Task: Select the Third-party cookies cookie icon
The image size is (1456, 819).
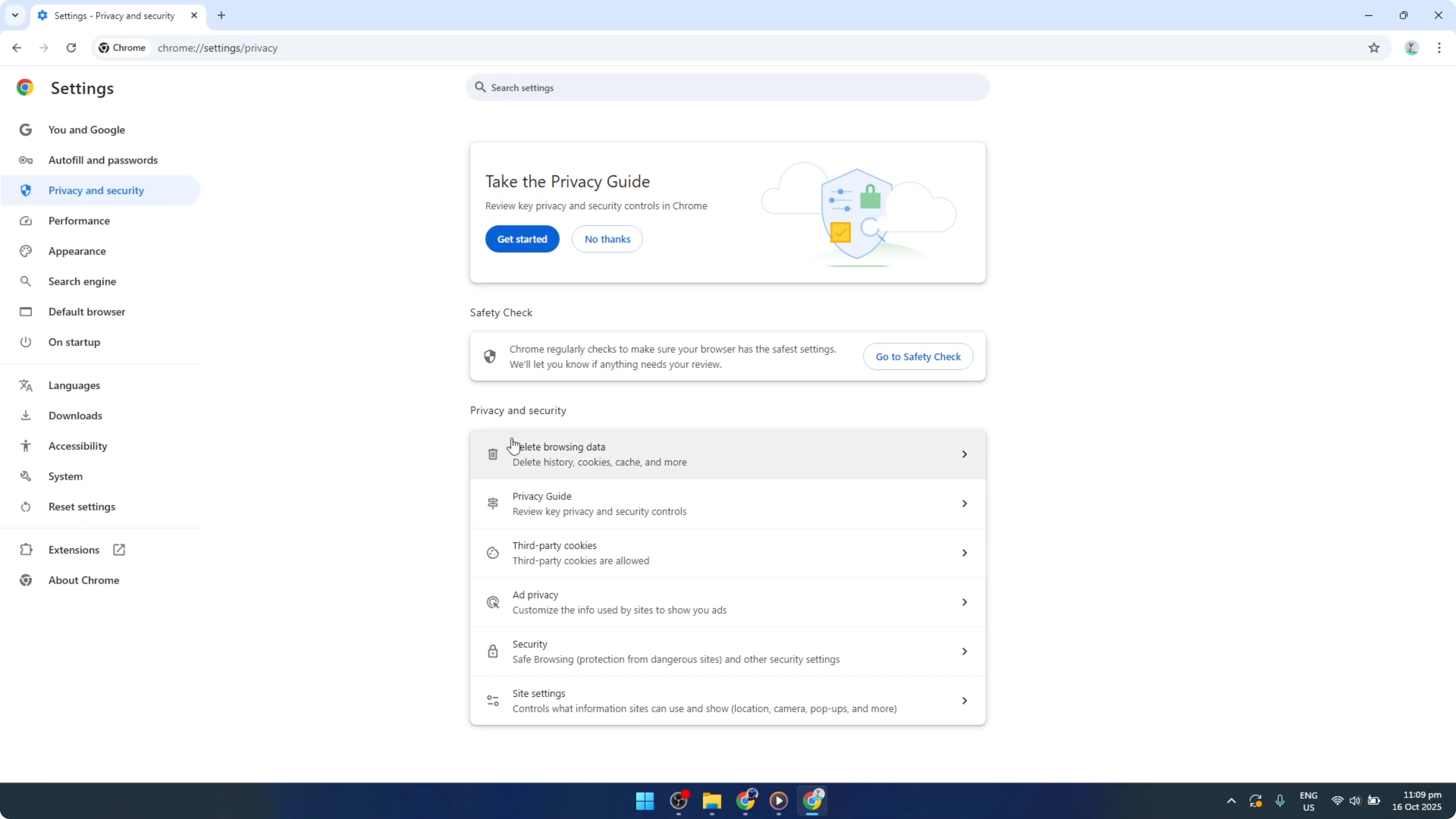Action: click(x=492, y=552)
